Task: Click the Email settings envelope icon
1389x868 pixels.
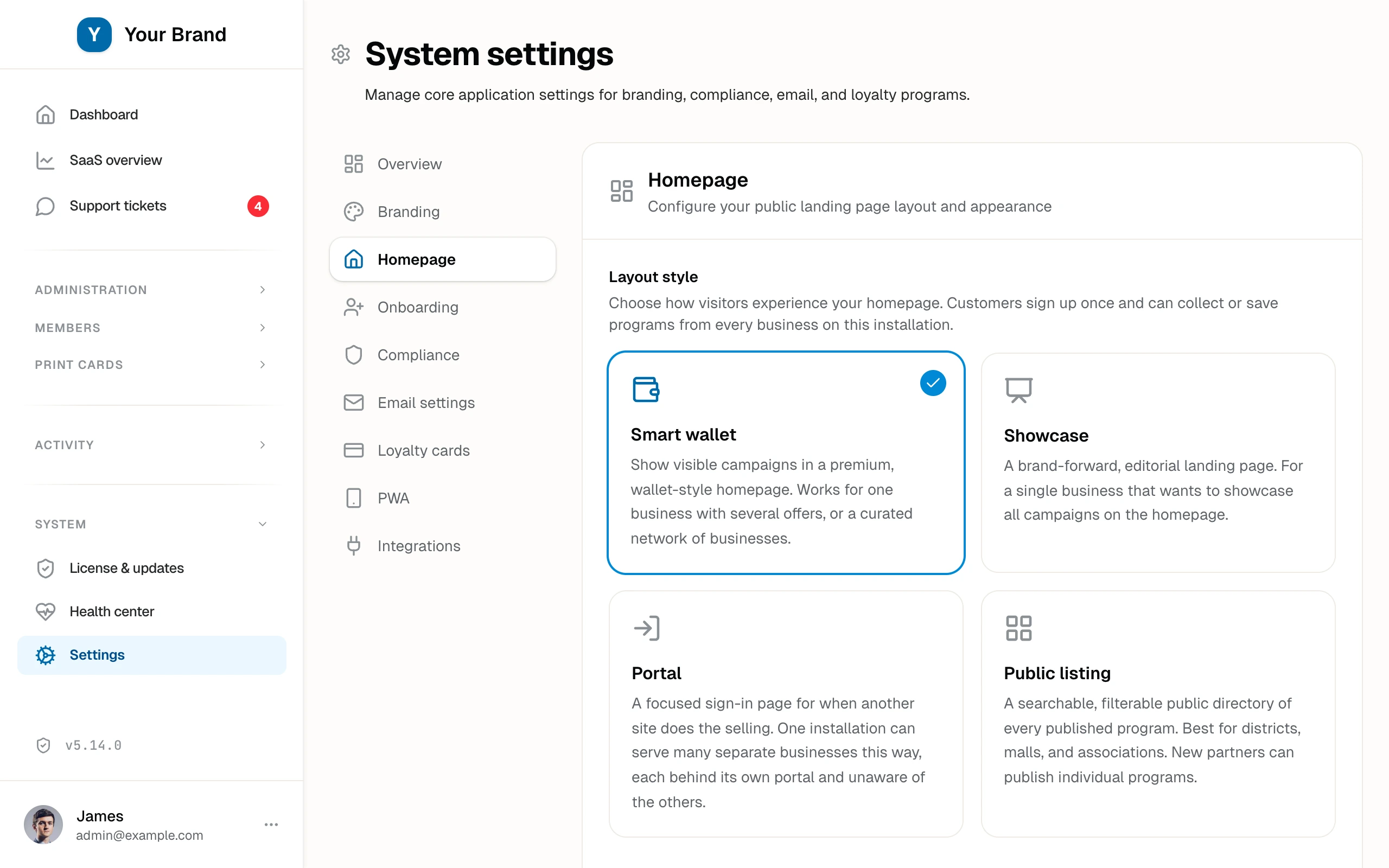Action: tap(354, 403)
